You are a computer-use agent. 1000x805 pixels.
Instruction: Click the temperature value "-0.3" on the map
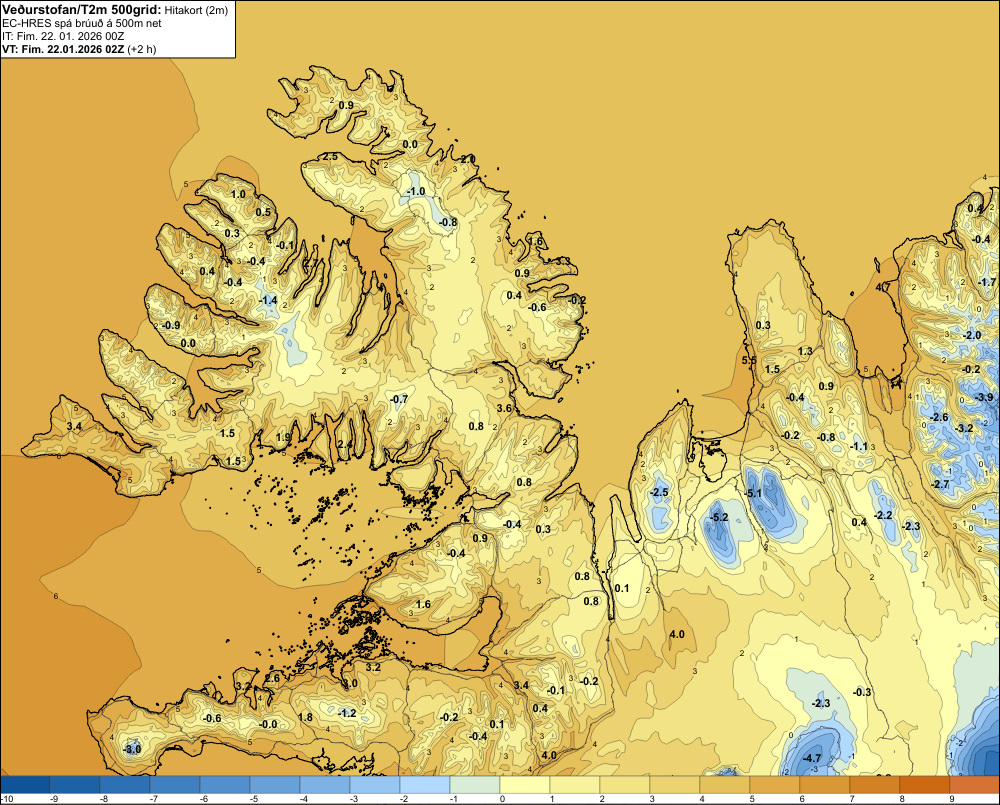pyautogui.click(x=862, y=692)
